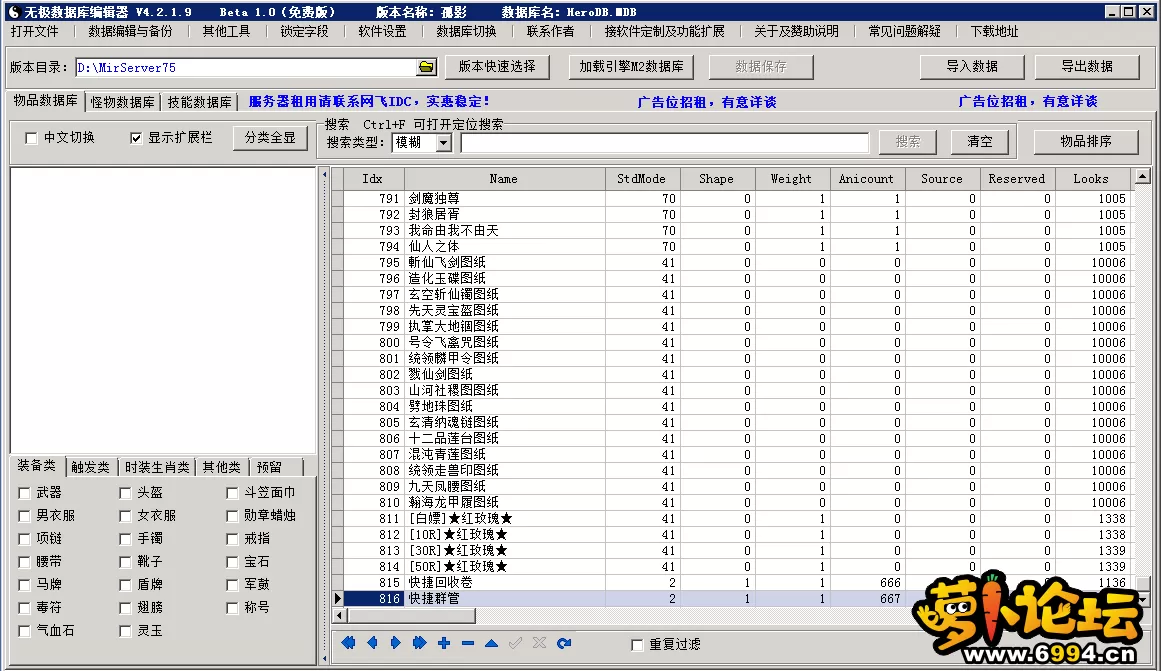Click the 物品排序 button

coord(1086,141)
